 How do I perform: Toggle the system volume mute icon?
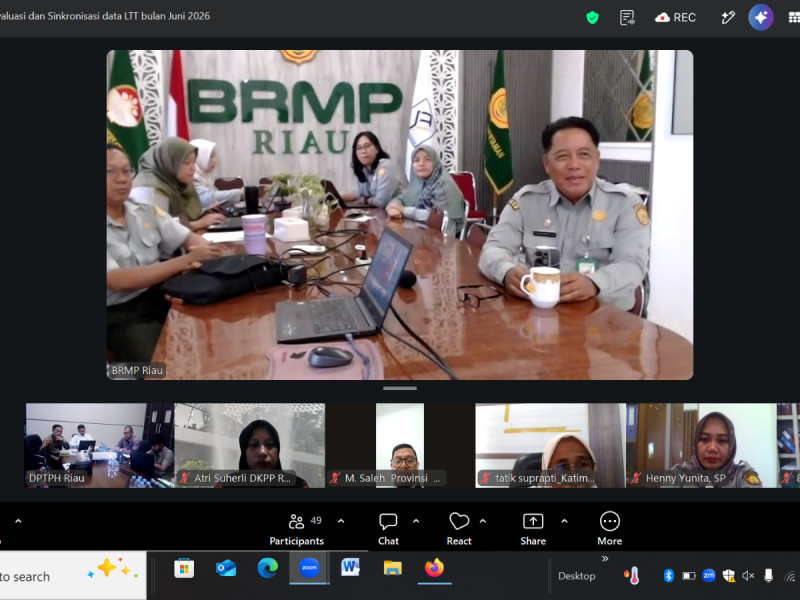coord(748,576)
